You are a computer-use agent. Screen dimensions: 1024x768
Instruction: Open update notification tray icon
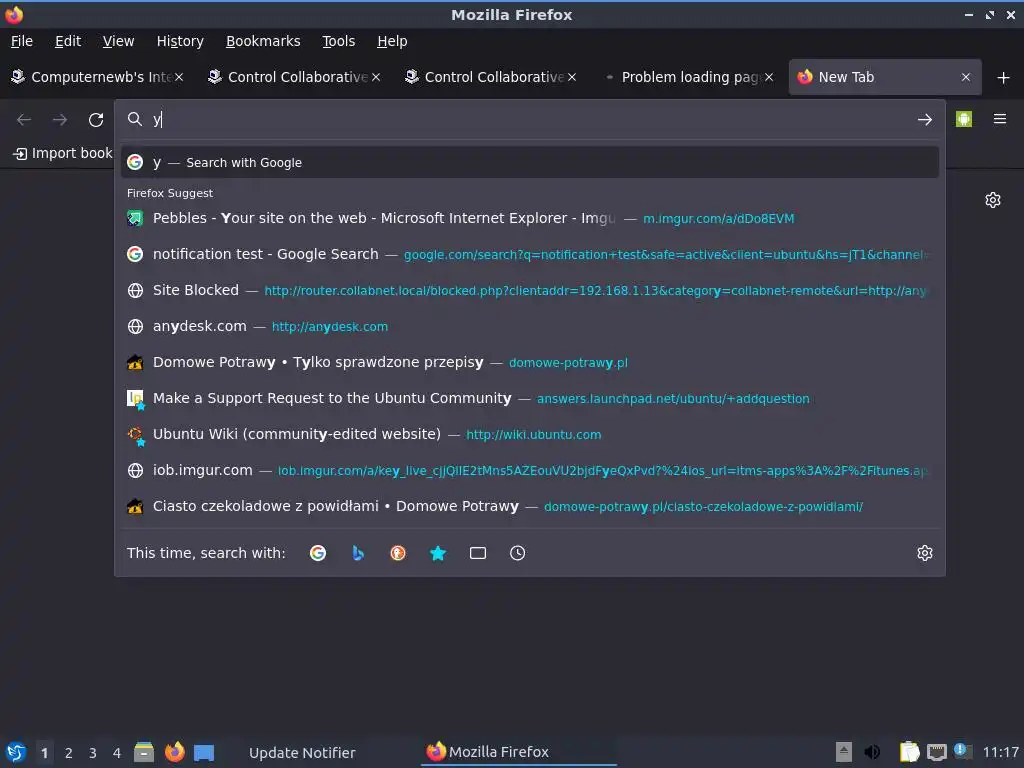(963, 751)
